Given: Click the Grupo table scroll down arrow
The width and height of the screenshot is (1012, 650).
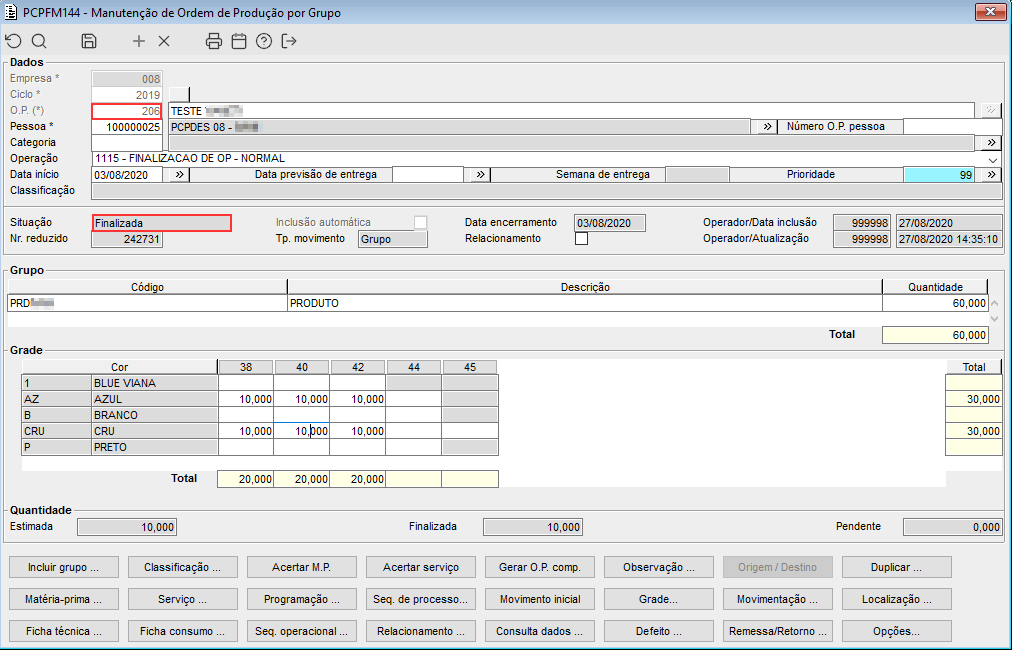Looking at the screenshot, I should click(994, 319).
